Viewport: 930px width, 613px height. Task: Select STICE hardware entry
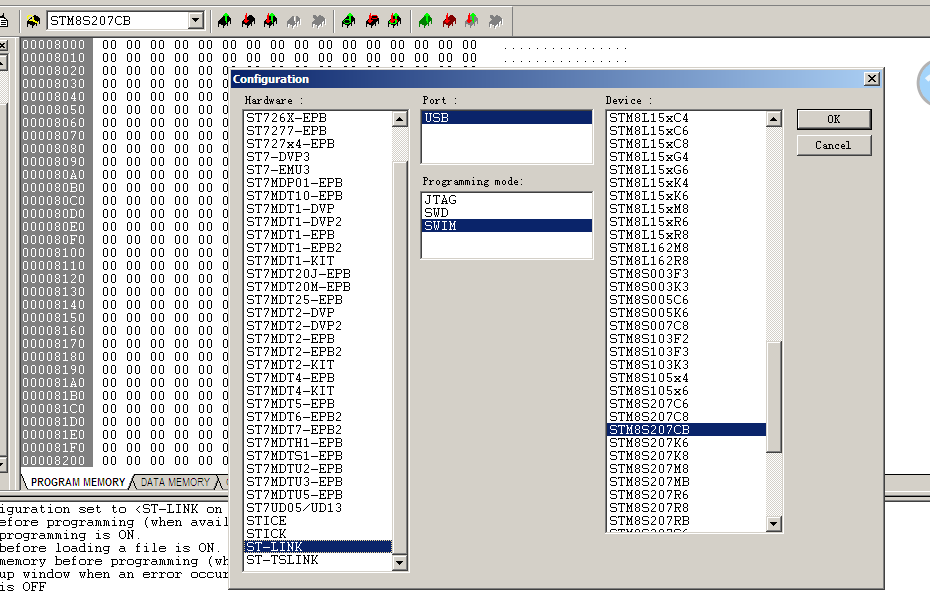tap(318, 521)
